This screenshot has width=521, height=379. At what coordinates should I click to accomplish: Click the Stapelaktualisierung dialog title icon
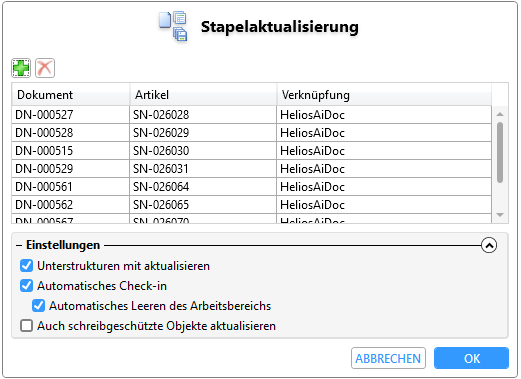click(173, 26)
